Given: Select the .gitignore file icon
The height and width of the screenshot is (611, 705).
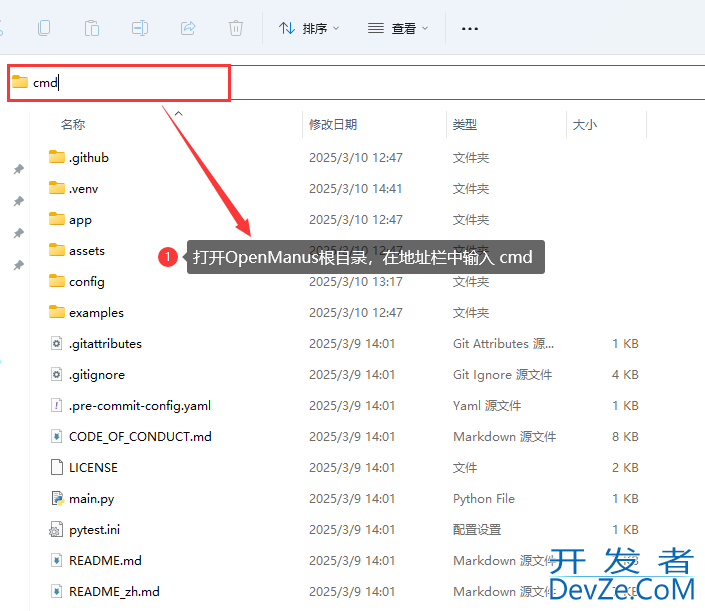Looking at the screenshot, I should [56, 375].
